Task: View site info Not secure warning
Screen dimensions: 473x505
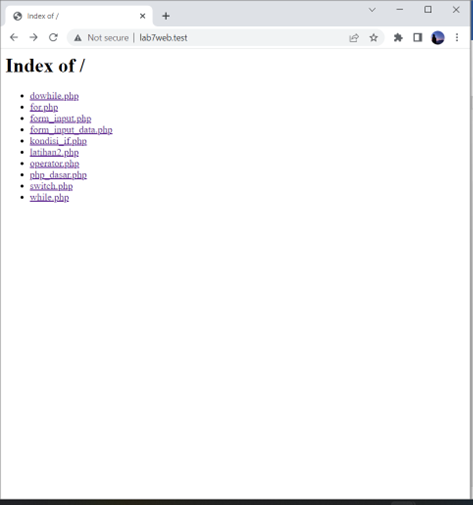Action: point(101,38)
